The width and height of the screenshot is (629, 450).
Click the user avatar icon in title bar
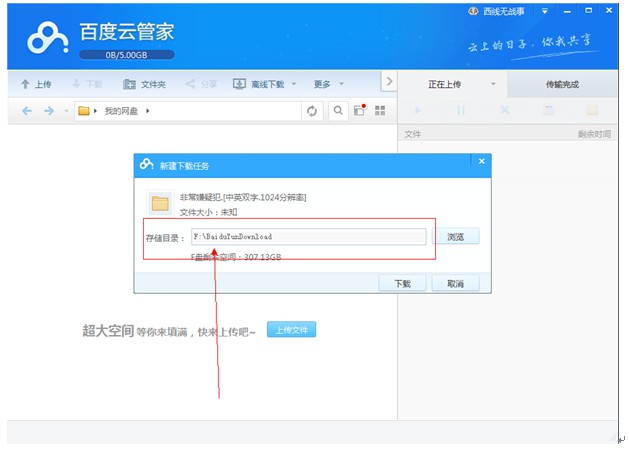[473, 12]
